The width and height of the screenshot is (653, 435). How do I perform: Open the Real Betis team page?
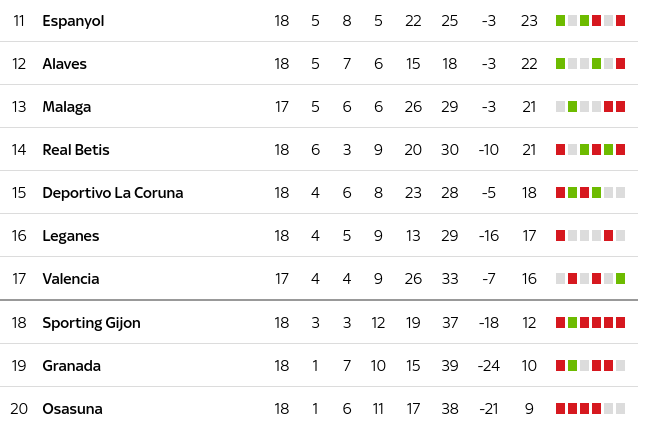pyautogui.click(x=76, y=150)
